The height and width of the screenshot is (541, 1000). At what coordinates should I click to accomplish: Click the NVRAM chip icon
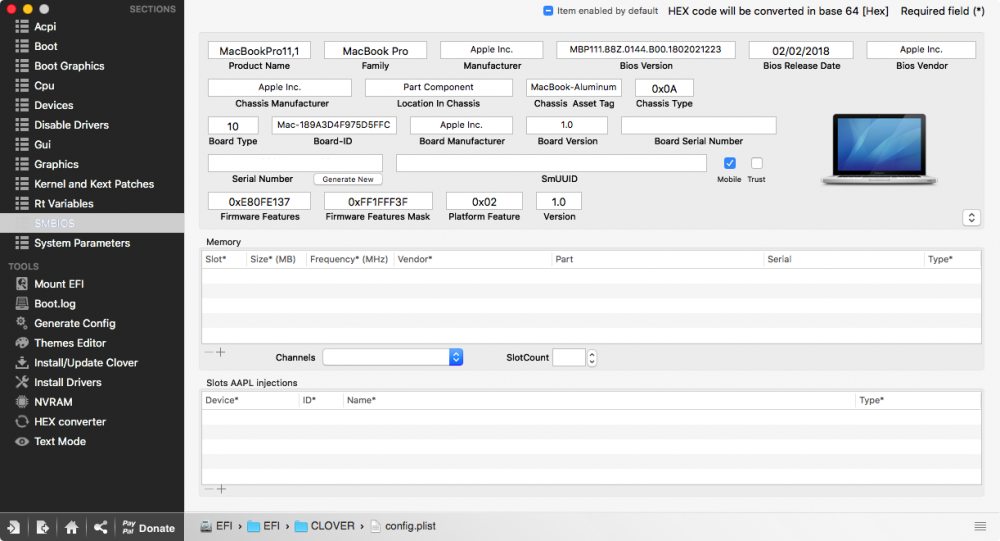22,402
